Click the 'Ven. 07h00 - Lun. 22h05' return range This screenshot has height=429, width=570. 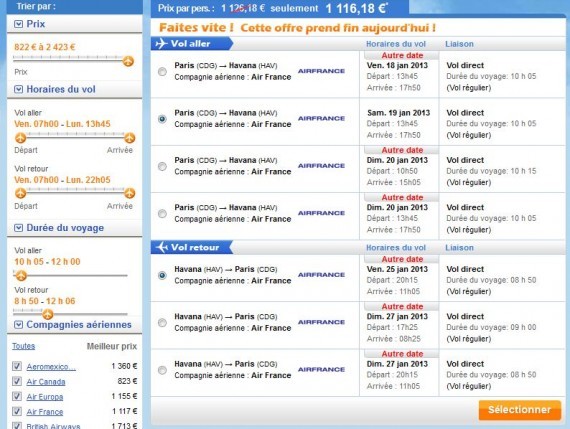(x=62, y=180)
